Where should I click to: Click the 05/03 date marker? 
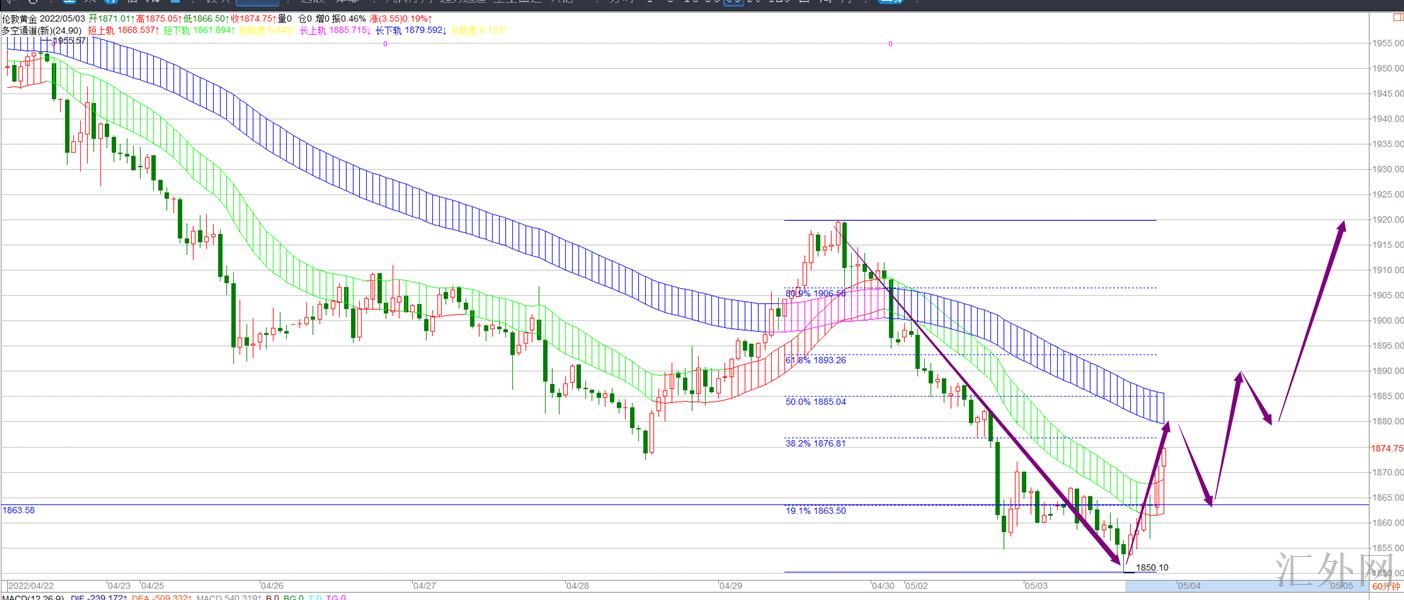pos(1035,586)
